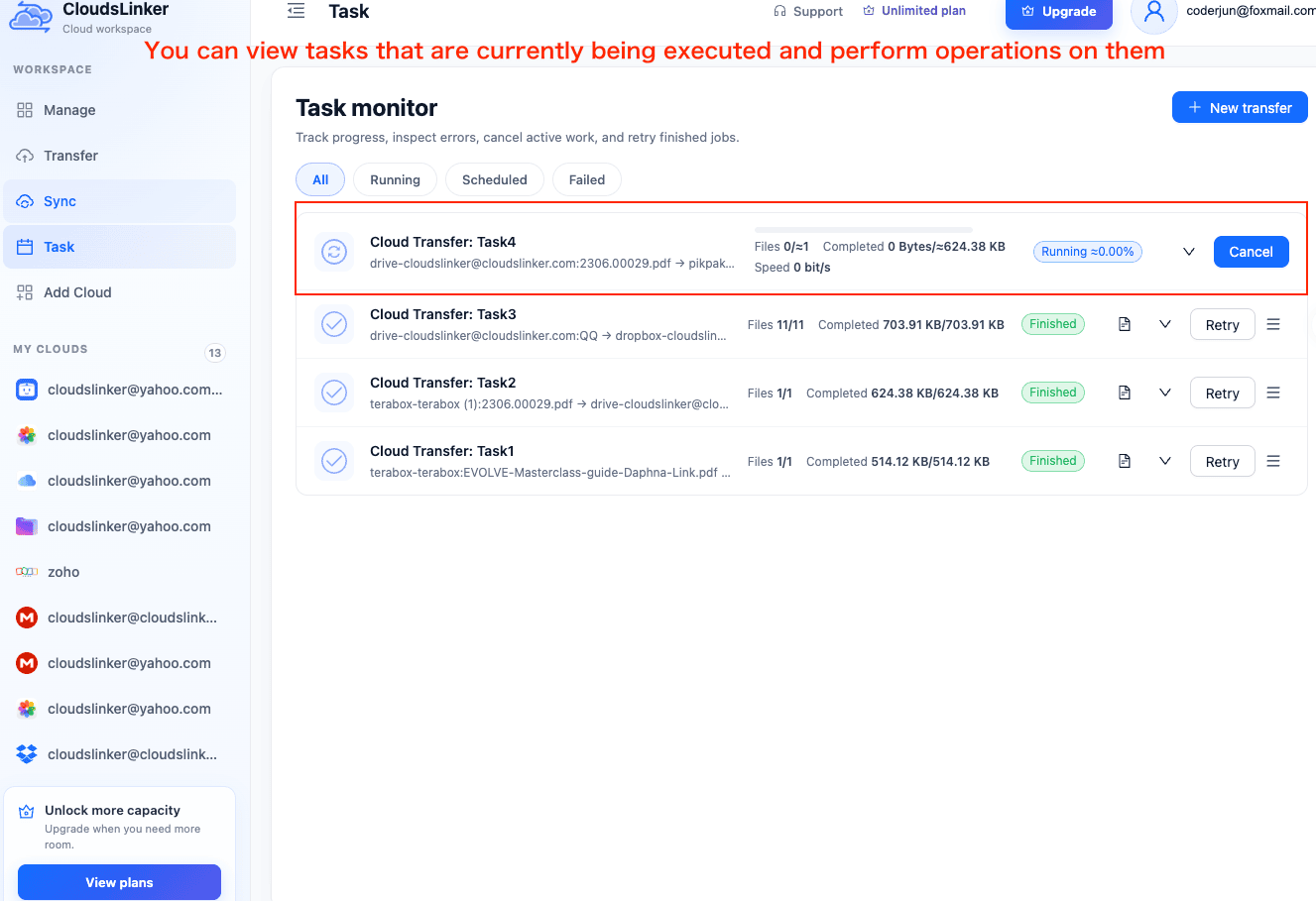This screenshot has width=1316, height=901.
Task: Click the Cloud Transfer: Task4 title
Action: [x=442, y=242]
